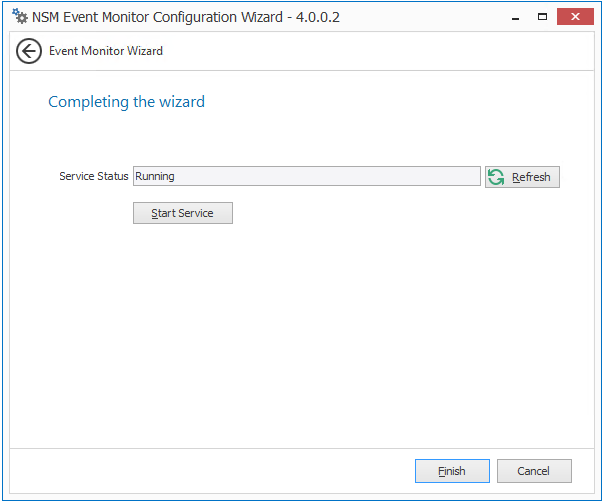Finish the wizard

(452, 471)
